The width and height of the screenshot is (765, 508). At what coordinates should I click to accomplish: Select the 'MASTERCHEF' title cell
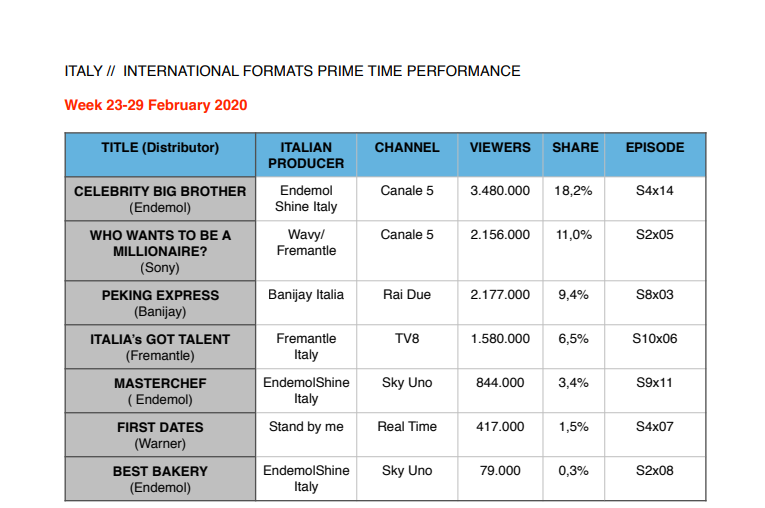[x=160, y=390]
